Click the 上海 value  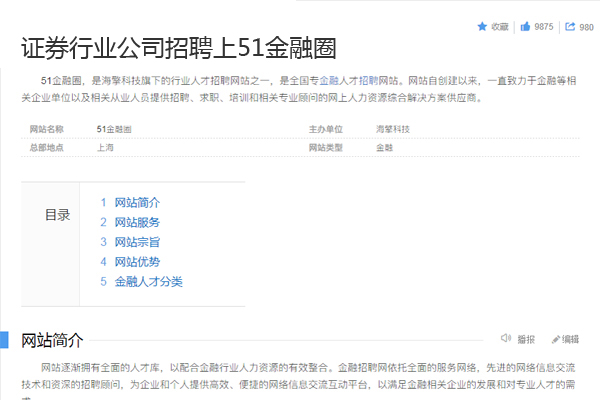(105, 147)
